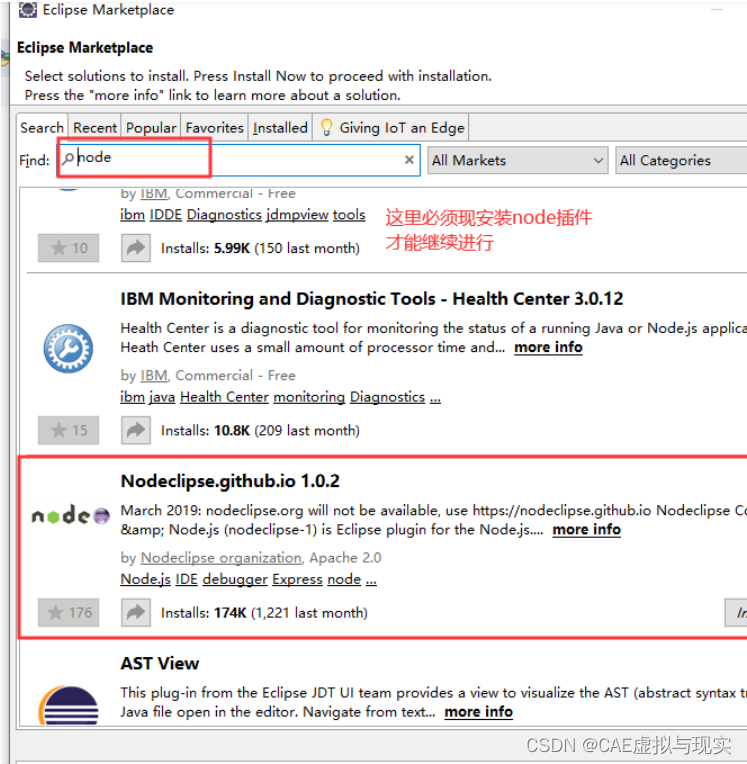
Task: Click the jdmpview tag link
Action: (x=297, y=214)
